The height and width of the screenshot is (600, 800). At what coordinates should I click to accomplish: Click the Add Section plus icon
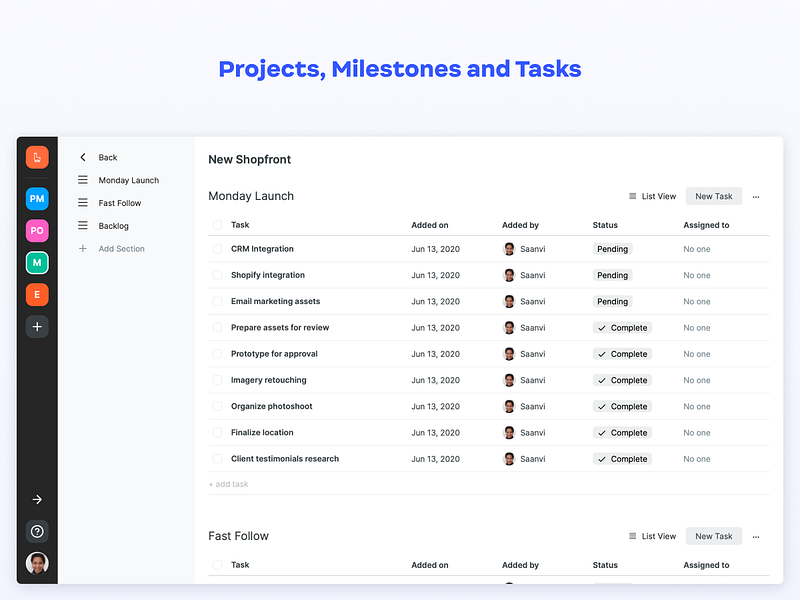(83, 248)
